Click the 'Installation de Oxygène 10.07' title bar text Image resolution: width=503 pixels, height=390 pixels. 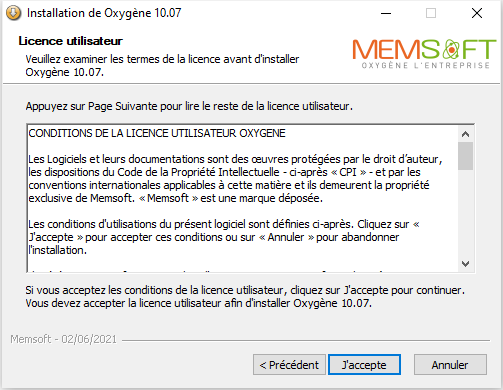coord(104,13)
